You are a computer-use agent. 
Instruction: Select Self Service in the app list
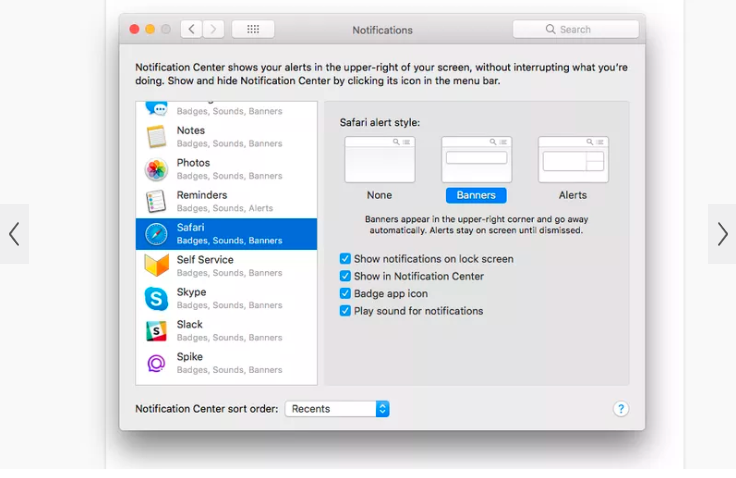226,266
